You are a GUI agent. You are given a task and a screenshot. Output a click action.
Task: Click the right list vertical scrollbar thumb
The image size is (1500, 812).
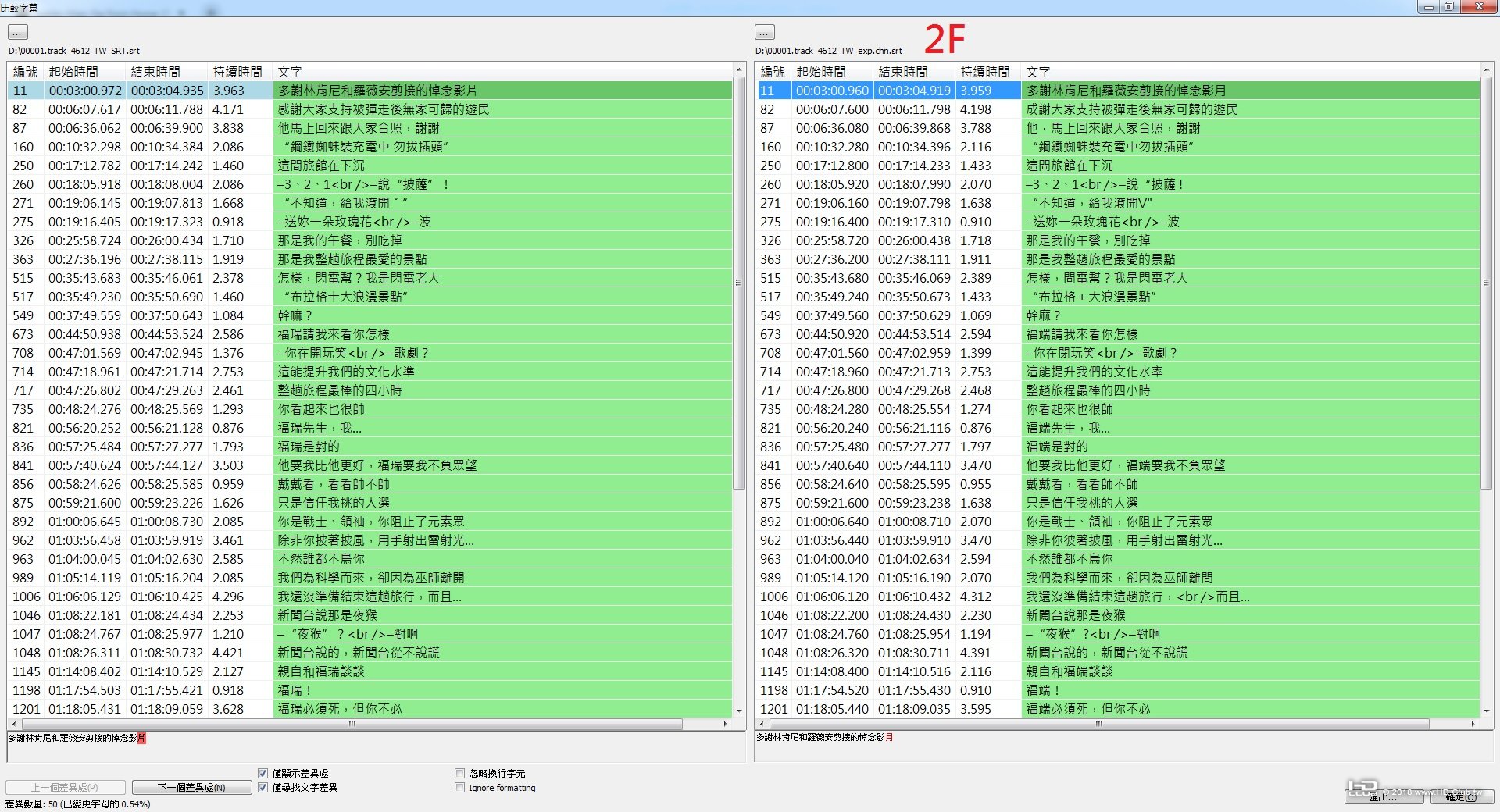pos(1486,283)
